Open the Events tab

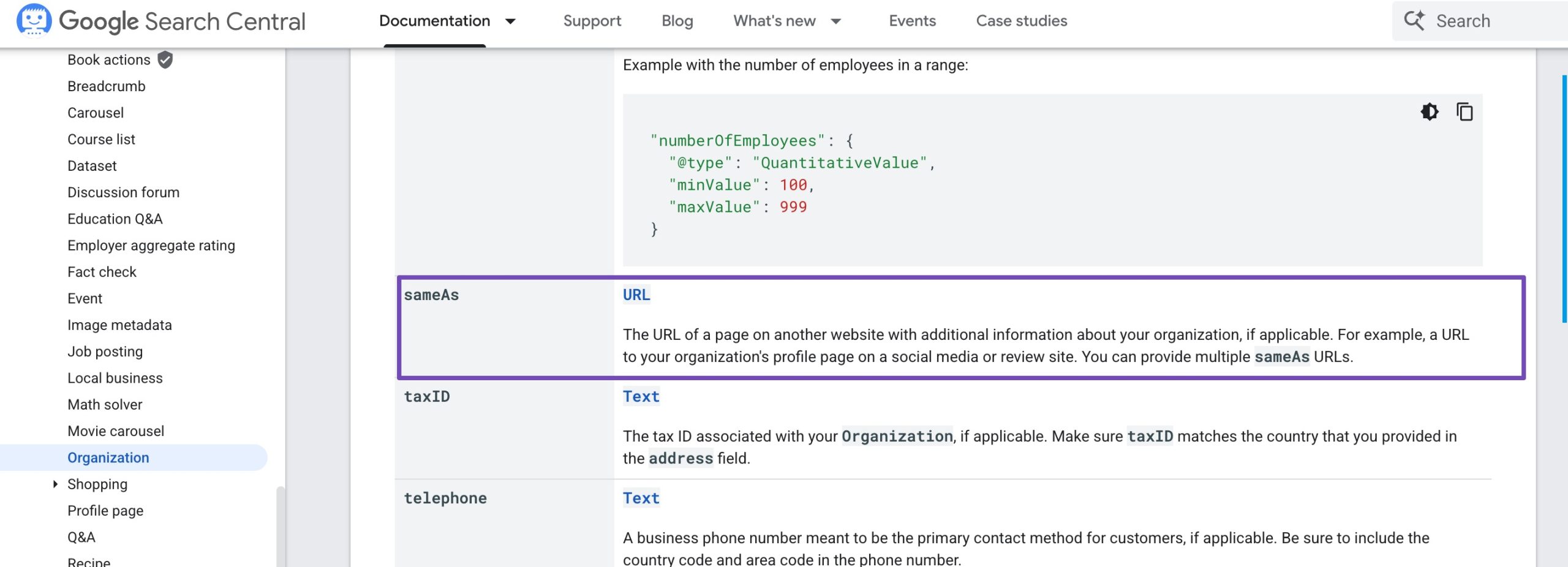(913, 21)
